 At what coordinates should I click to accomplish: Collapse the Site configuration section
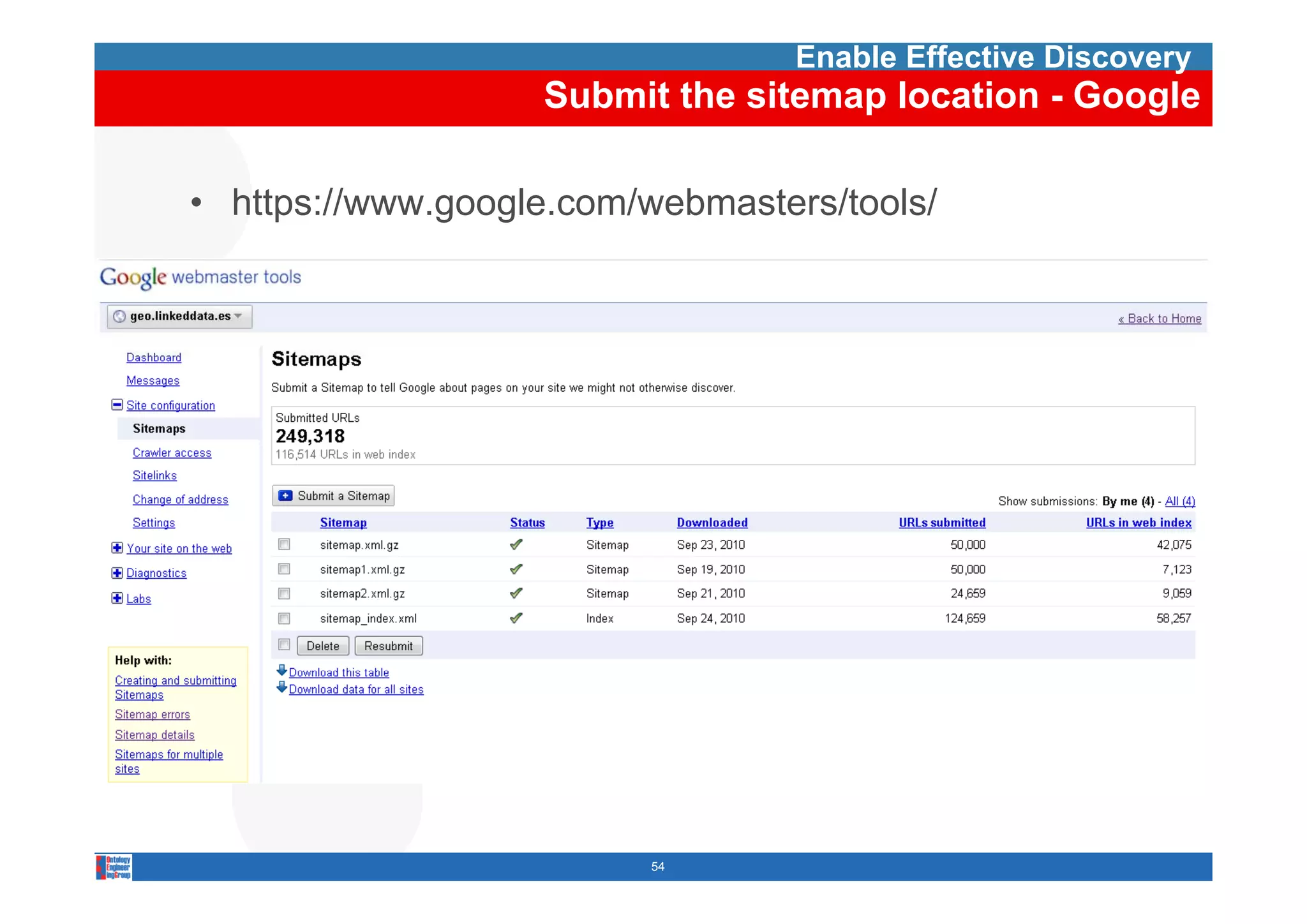117,405
